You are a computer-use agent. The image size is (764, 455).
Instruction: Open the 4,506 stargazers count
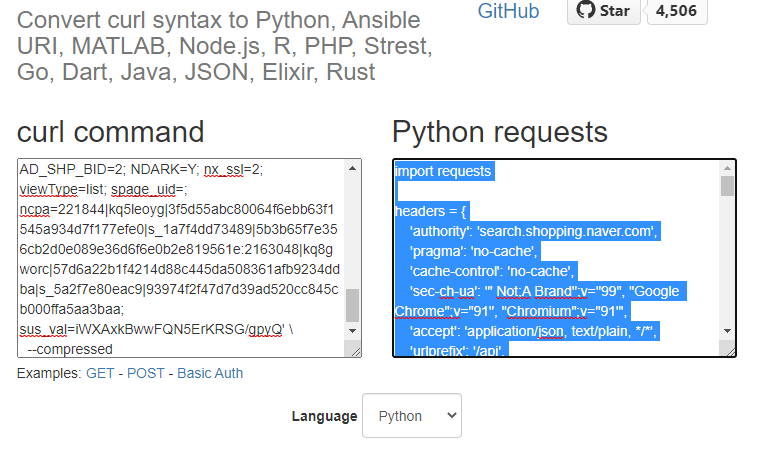[x=677, y=11]
